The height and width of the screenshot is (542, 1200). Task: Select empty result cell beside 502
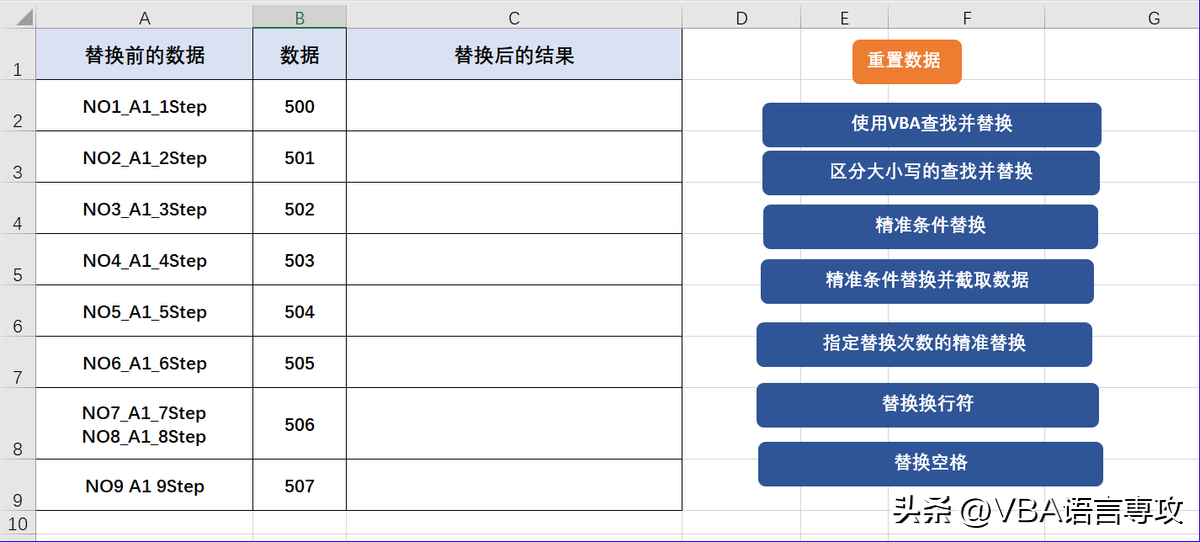click(514, 209)
